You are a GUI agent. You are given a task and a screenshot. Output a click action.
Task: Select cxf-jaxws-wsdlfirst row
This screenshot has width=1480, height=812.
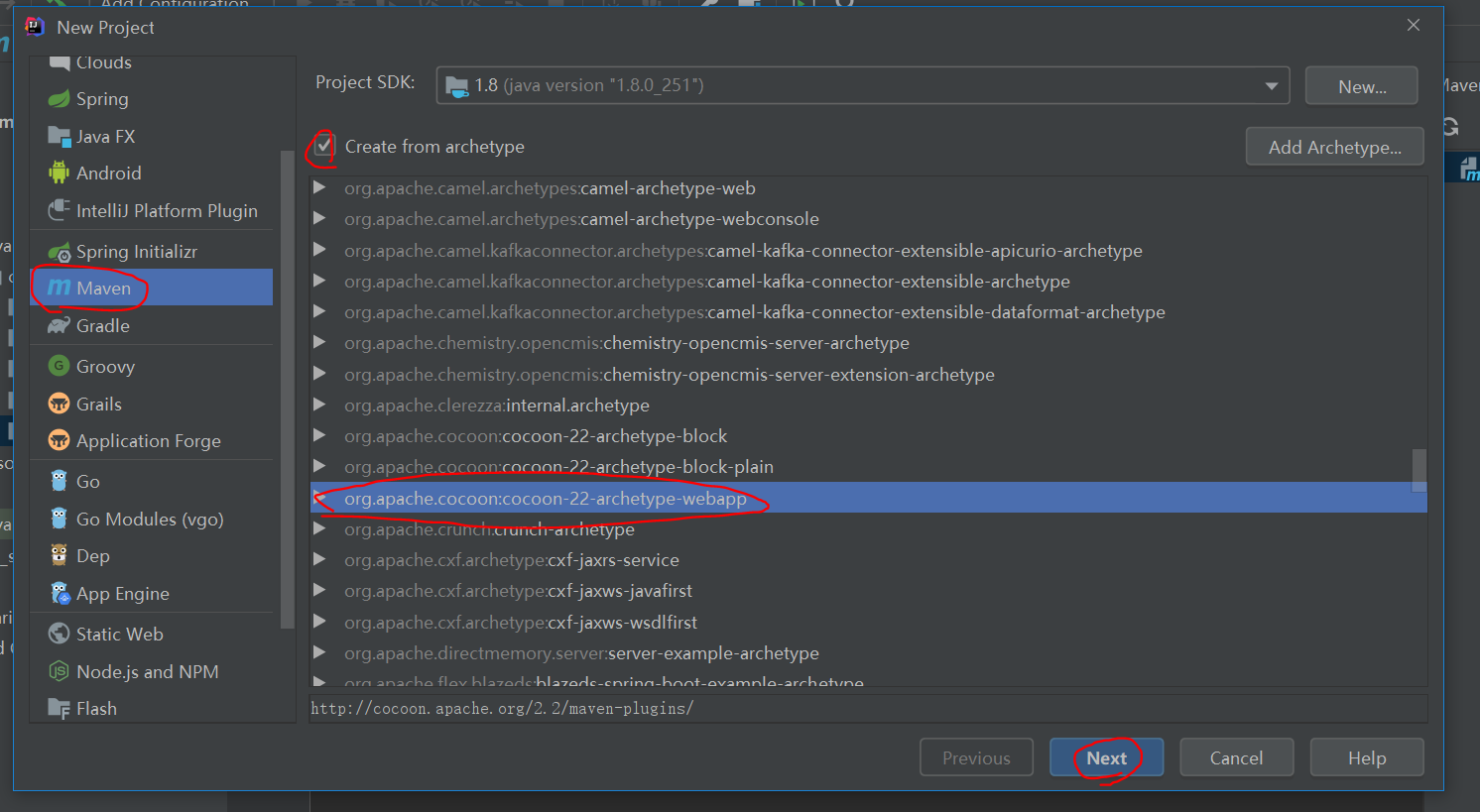[869, 623]
